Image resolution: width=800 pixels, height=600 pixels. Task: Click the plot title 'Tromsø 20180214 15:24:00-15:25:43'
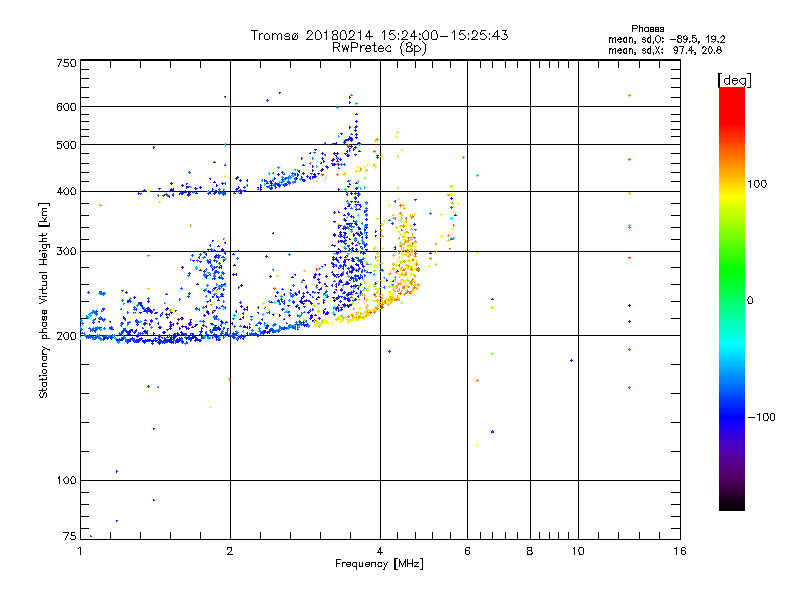point(379,35)
